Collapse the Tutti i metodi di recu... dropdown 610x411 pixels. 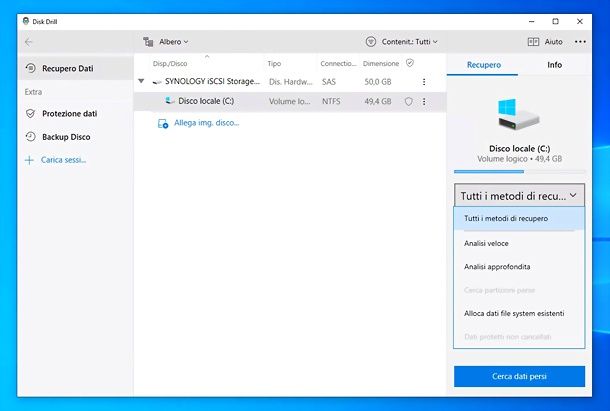519,195
